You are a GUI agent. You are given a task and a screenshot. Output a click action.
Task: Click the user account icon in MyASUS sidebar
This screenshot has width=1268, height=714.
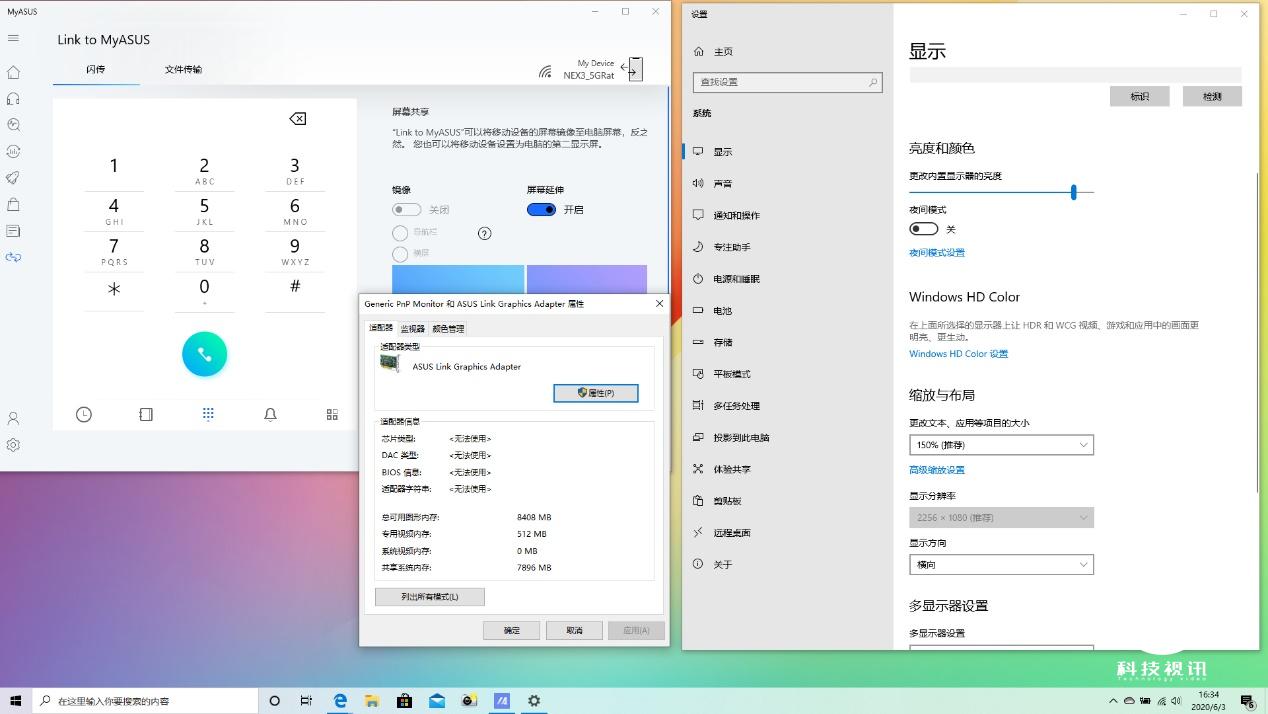click(x=14, y=418)
